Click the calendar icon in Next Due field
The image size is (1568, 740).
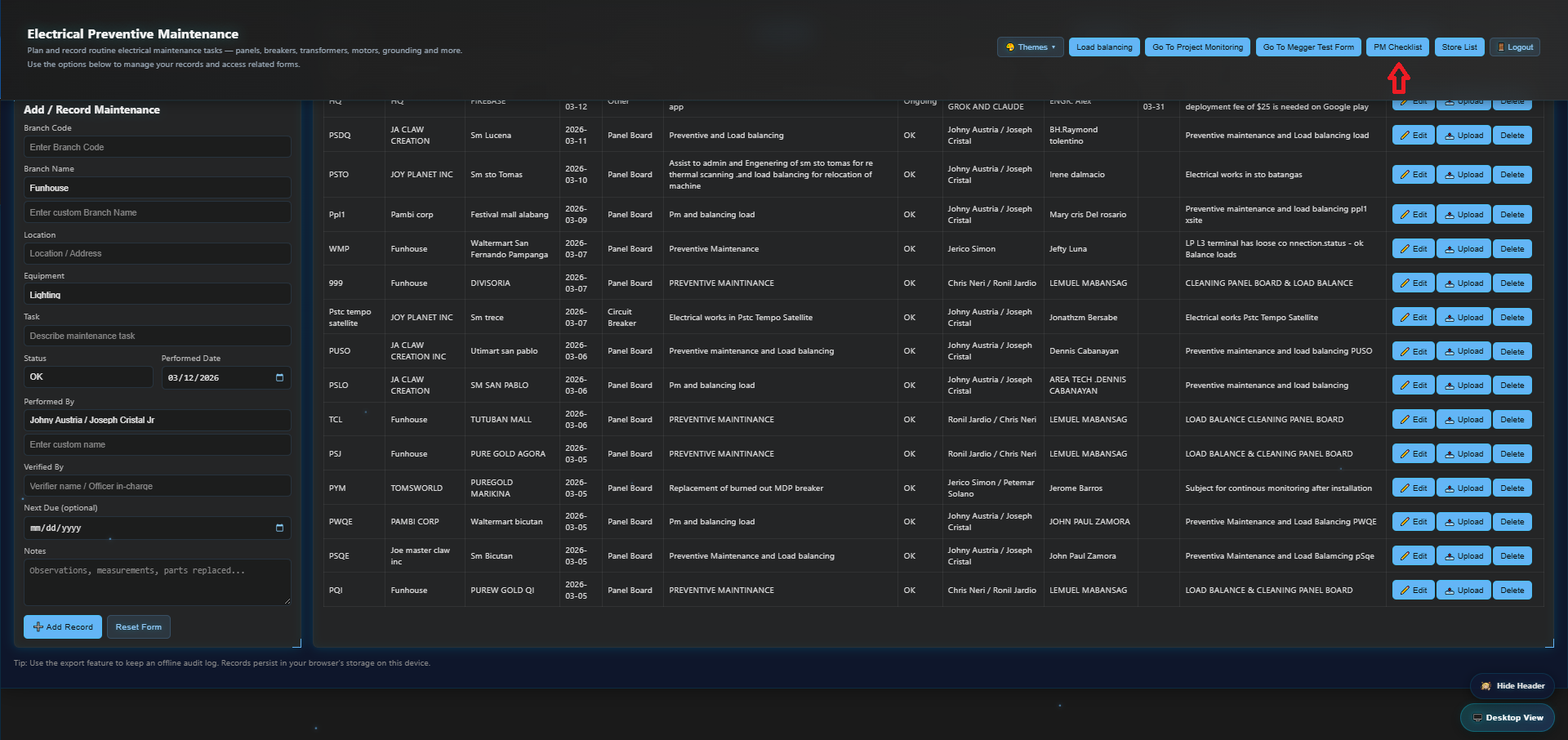(279, 528)
